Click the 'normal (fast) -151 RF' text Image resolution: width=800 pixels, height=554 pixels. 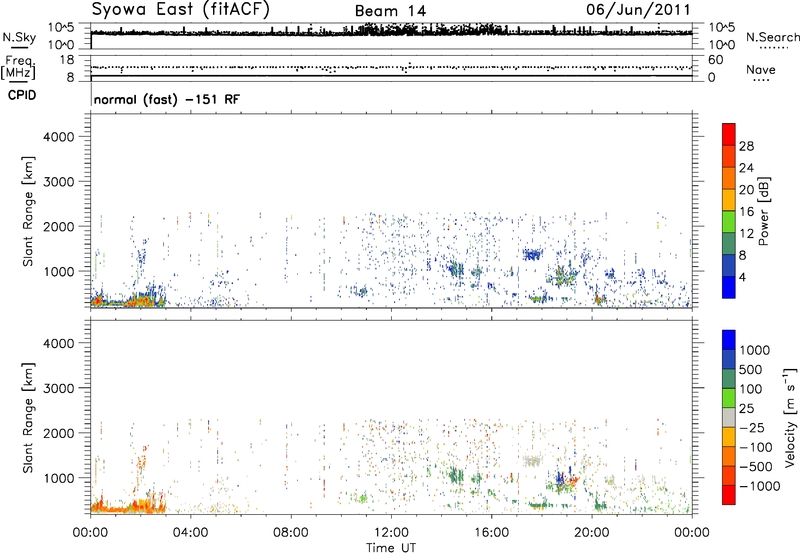(166, 99)
